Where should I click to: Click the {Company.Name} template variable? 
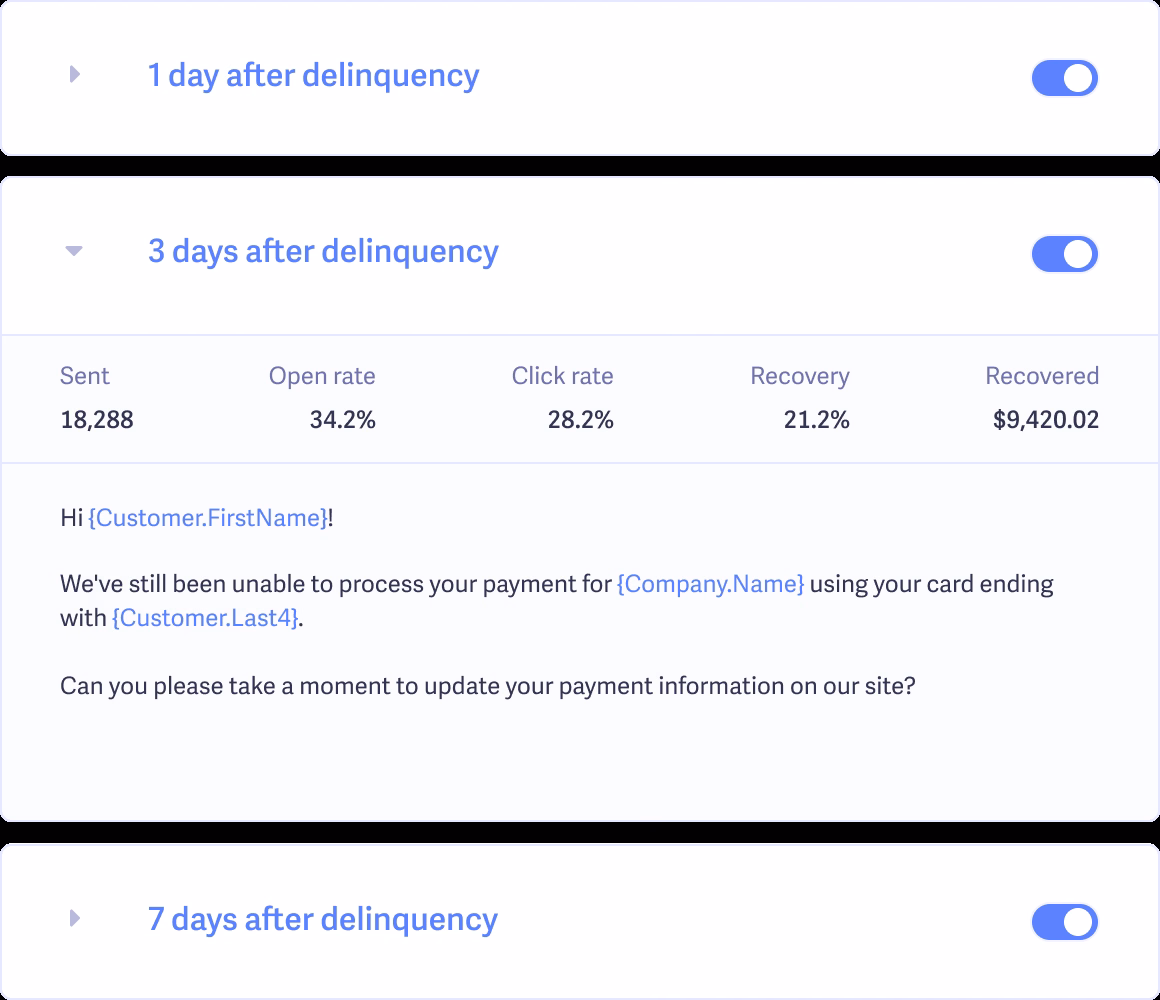pyautogui.click(x=711, y=583)
